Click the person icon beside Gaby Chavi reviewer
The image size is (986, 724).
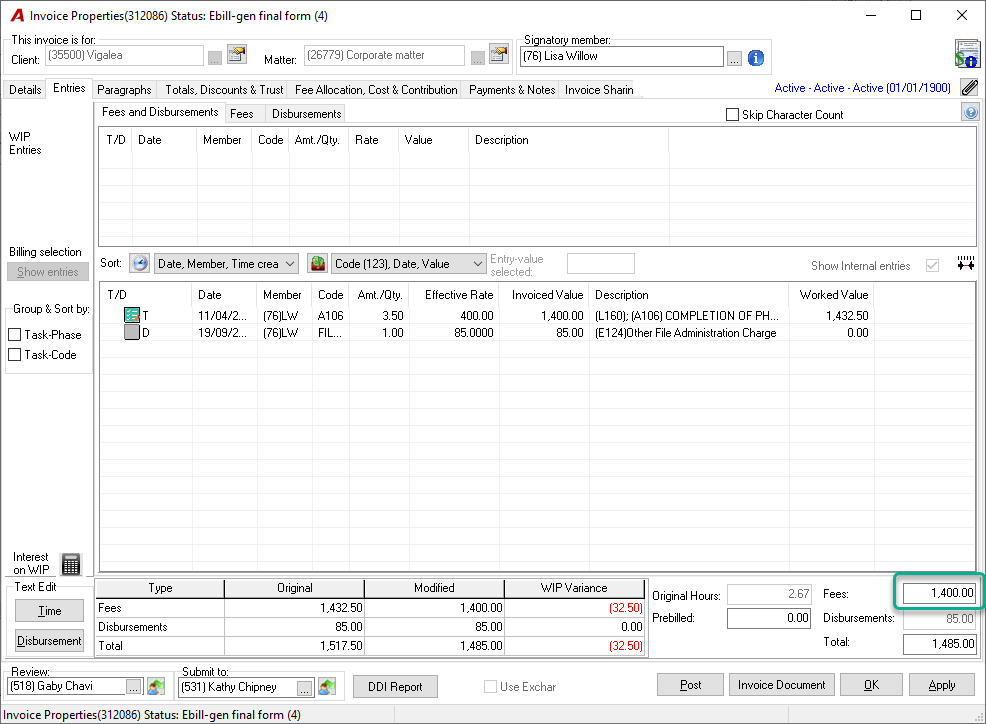tap(155, 687)
